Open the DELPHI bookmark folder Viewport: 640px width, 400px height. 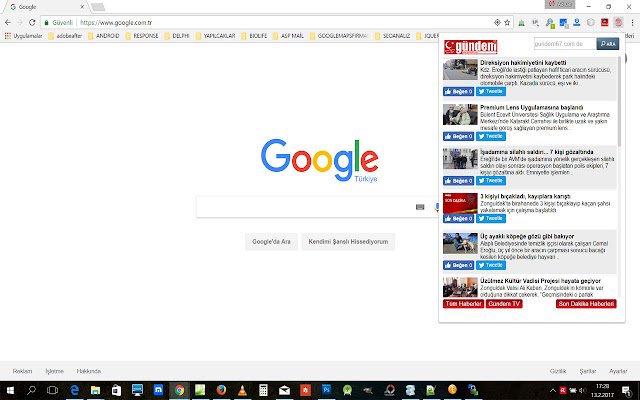point(177,36)
